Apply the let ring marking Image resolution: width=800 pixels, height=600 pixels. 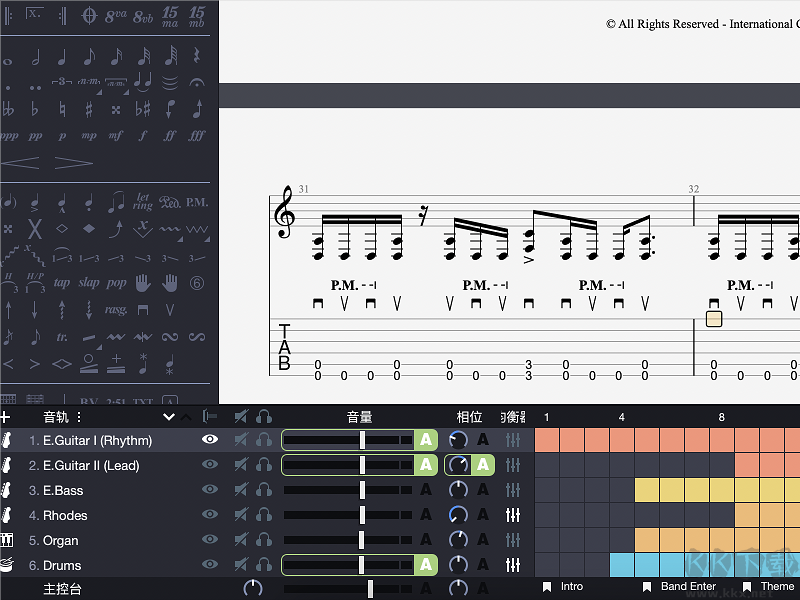pyautogui.click(x=143, y=203)
